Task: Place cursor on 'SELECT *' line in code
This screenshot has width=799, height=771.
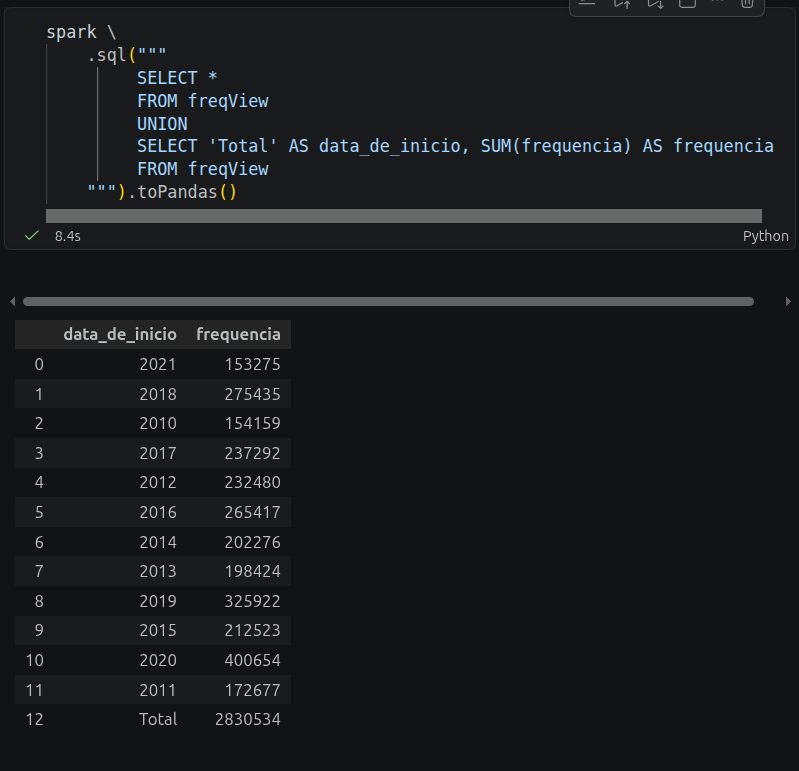Action: 177,78
